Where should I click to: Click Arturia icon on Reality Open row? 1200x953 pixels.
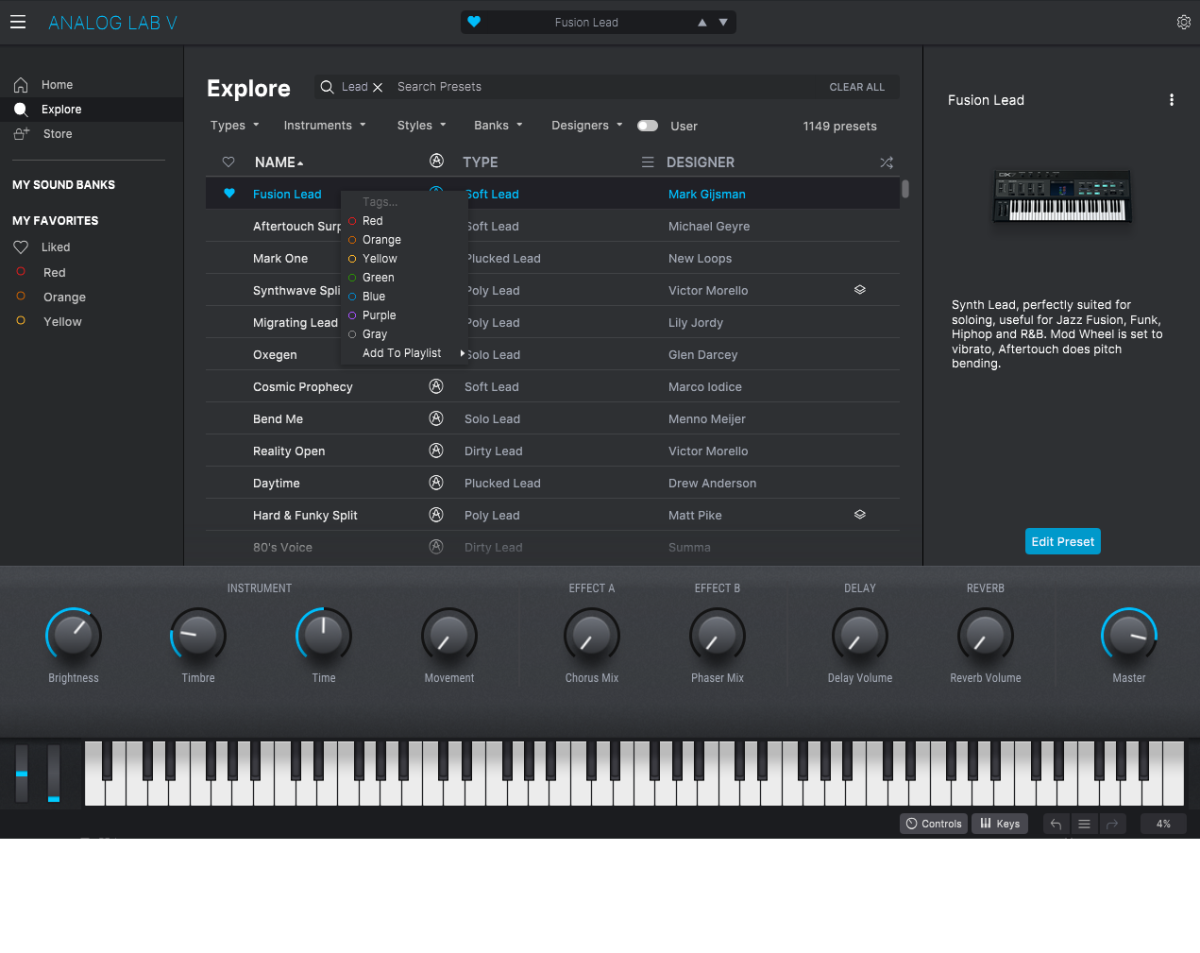[436, 450]
